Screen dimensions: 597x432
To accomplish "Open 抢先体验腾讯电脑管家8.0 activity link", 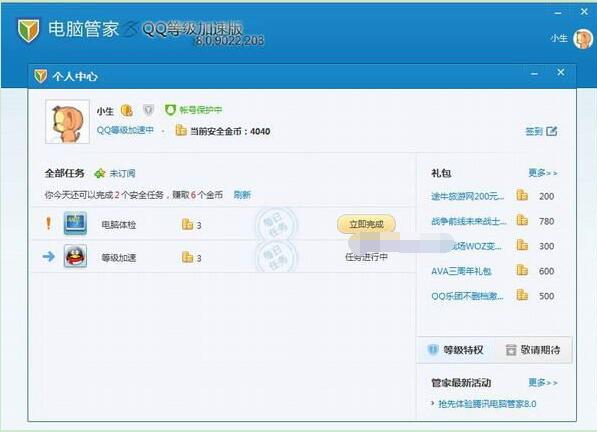I will (487, 404).
